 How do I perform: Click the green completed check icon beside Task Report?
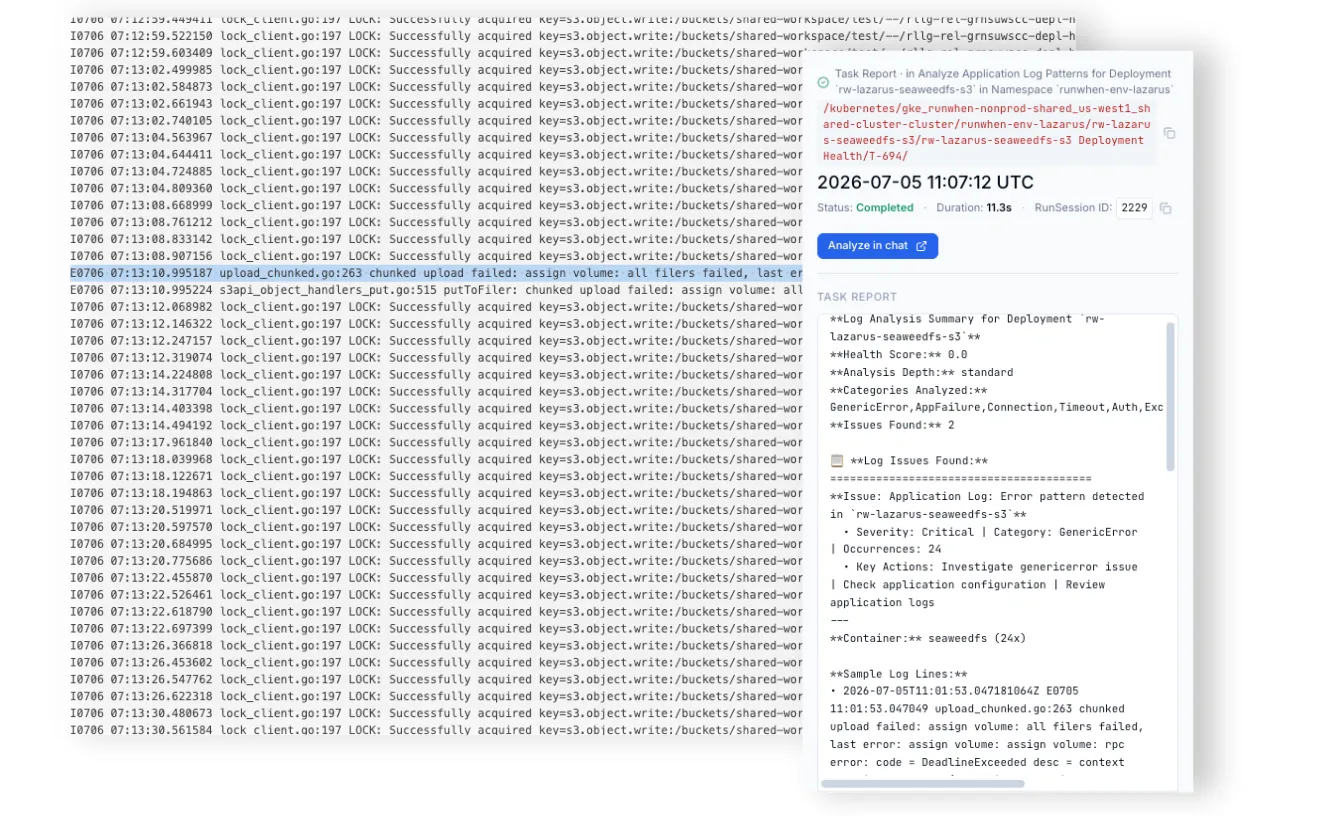tap(823, 83)
